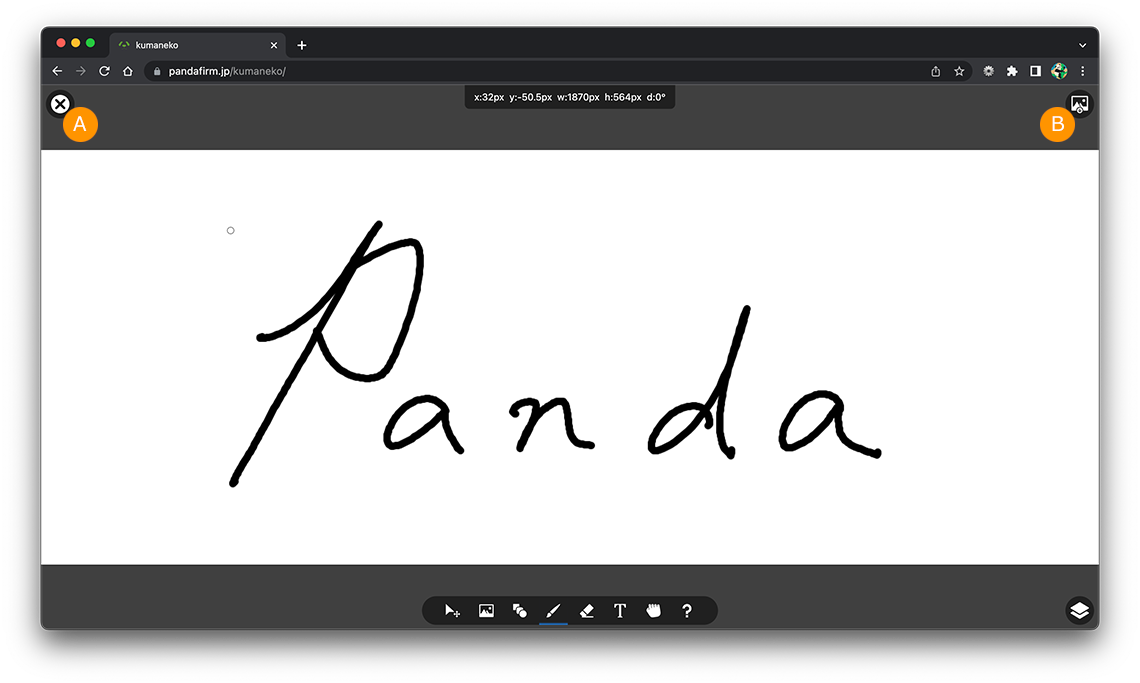Select the text tool
Viewport: 1140px width, 683px height.
point(620,611)
